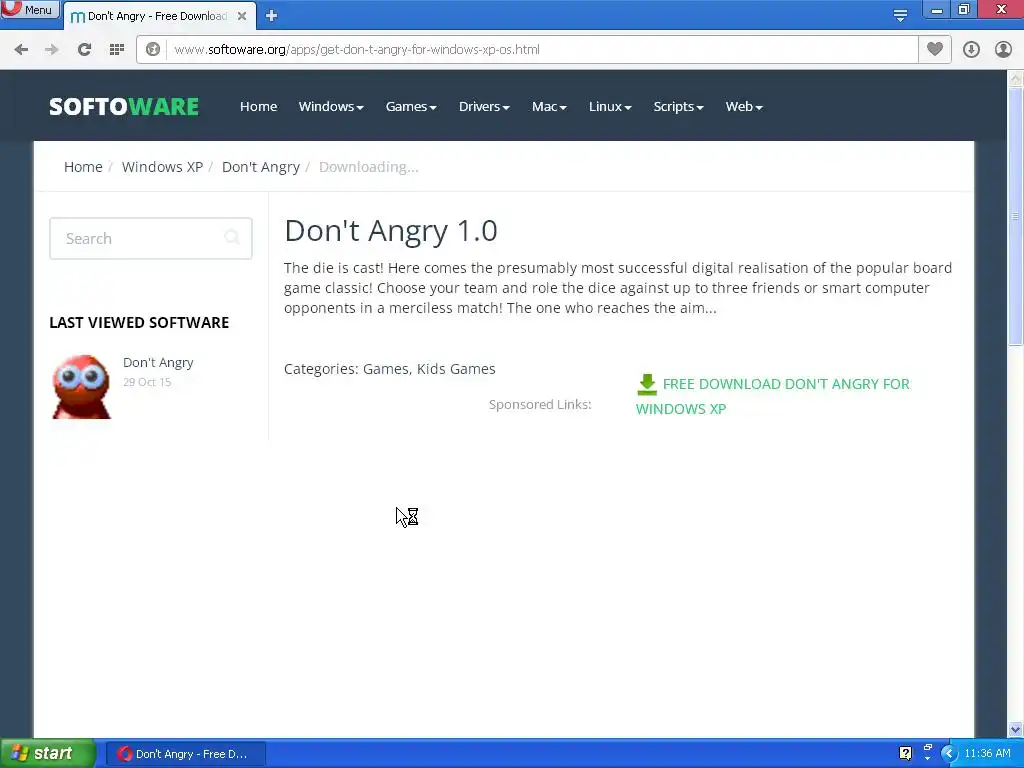
Task: Click the sidebar Search input field
Action: [151, 238]
